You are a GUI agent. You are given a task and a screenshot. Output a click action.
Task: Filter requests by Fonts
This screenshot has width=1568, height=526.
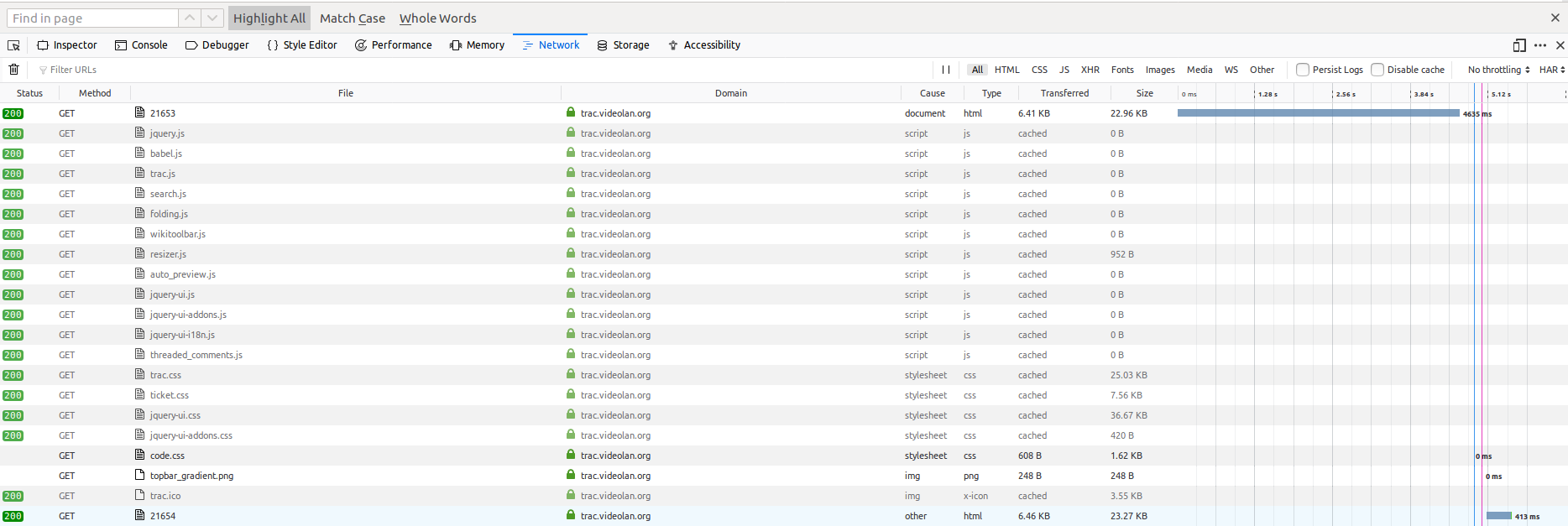[1122, 70]
